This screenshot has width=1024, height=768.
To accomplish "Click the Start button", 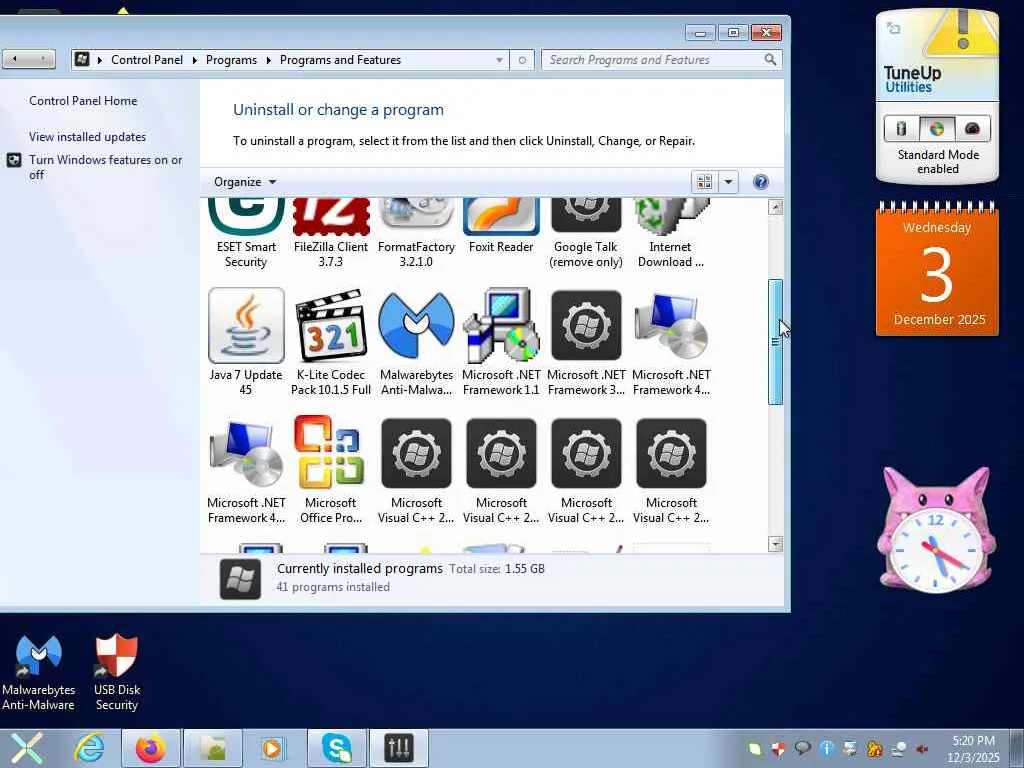I will 26,748.
